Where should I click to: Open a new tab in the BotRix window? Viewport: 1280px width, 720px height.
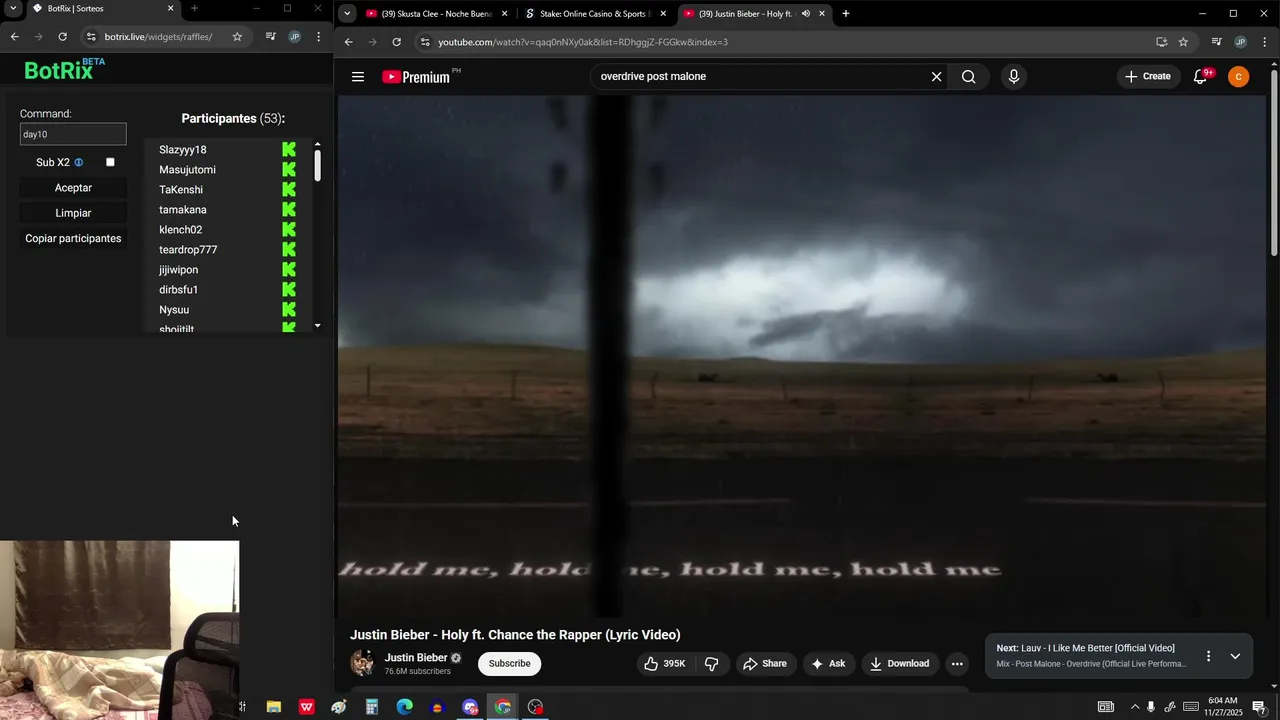click(194, 8)
